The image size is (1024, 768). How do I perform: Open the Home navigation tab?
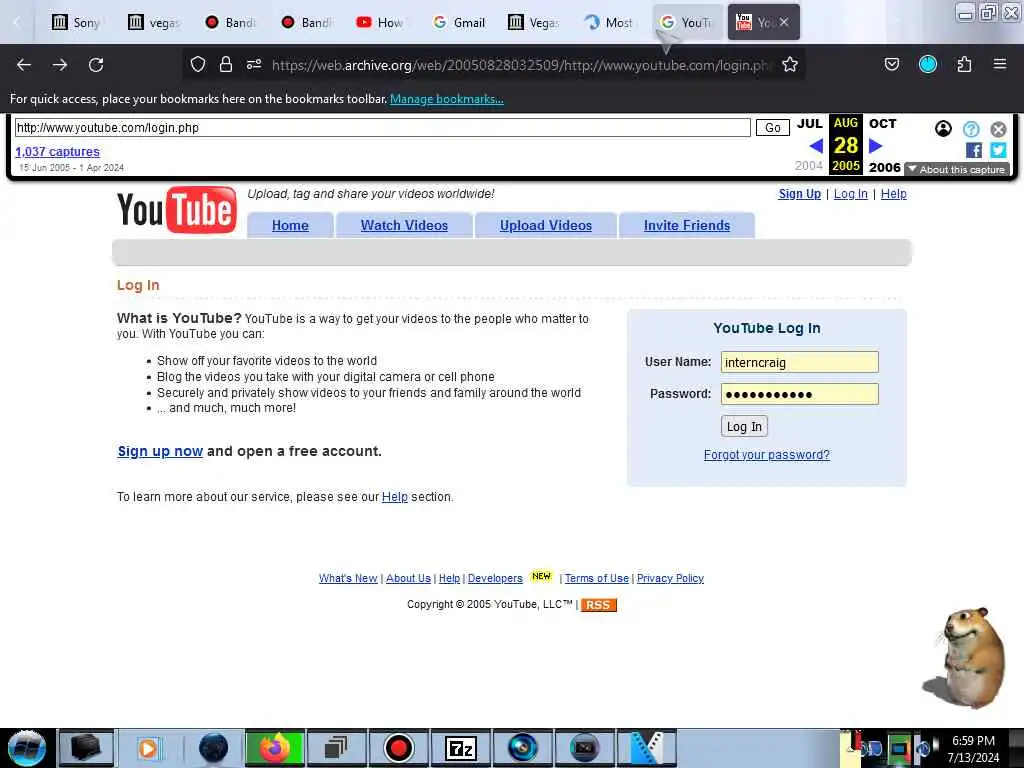coord(290,225)
